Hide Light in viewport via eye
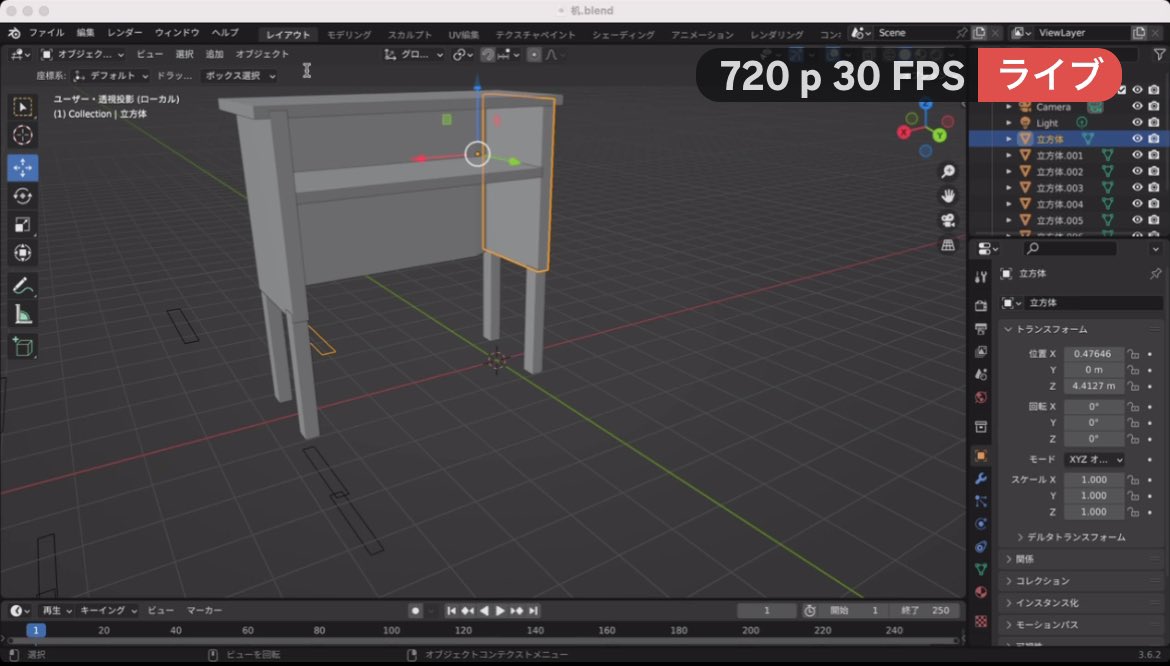This screenshot has width=1170, height=666. click(1137, 122)
